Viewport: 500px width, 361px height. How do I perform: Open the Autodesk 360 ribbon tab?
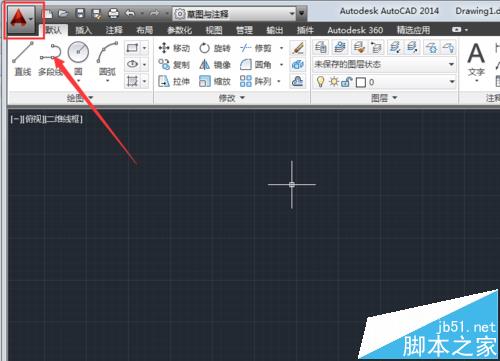point(355,30)
